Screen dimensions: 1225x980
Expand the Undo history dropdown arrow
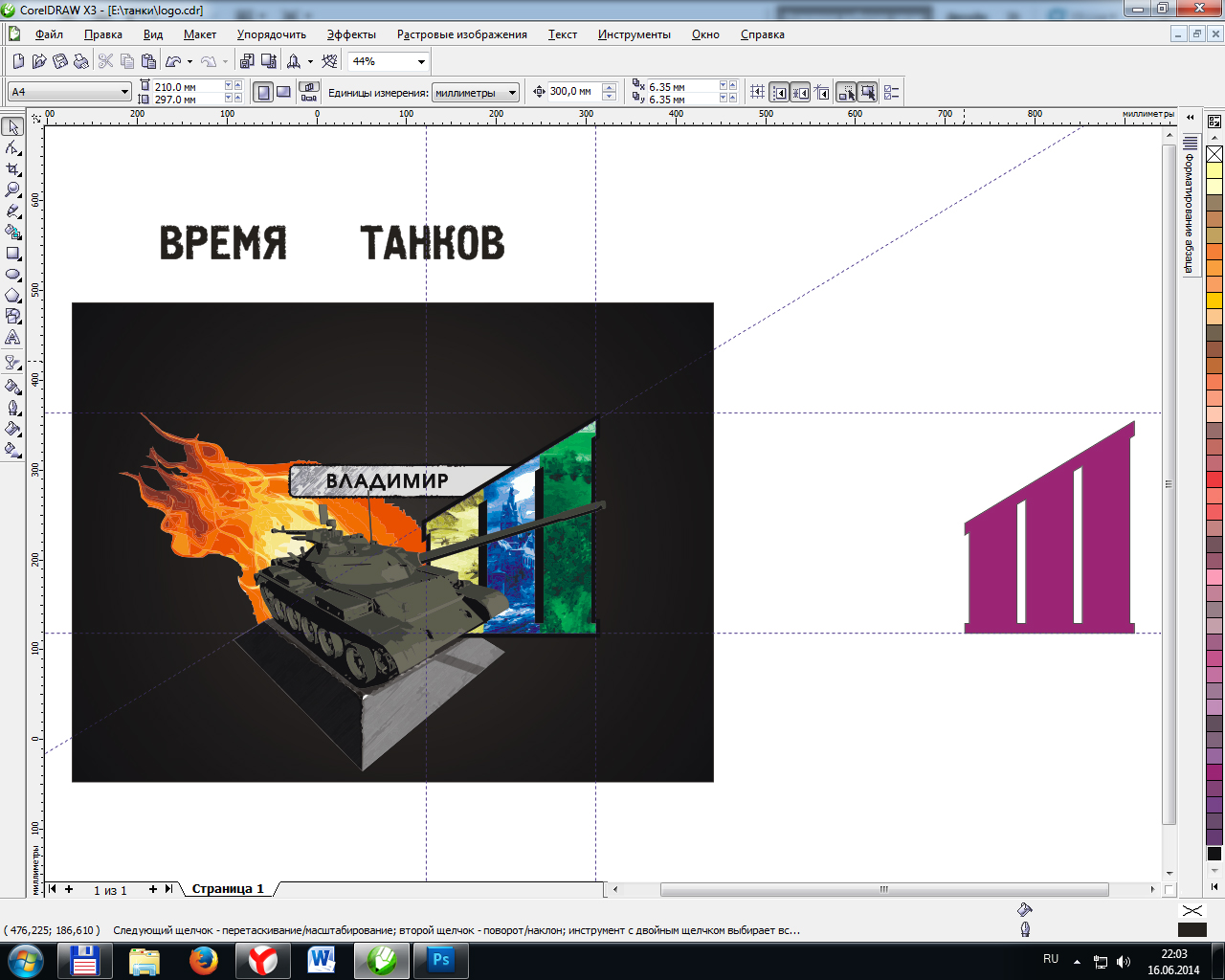[189, 61]
